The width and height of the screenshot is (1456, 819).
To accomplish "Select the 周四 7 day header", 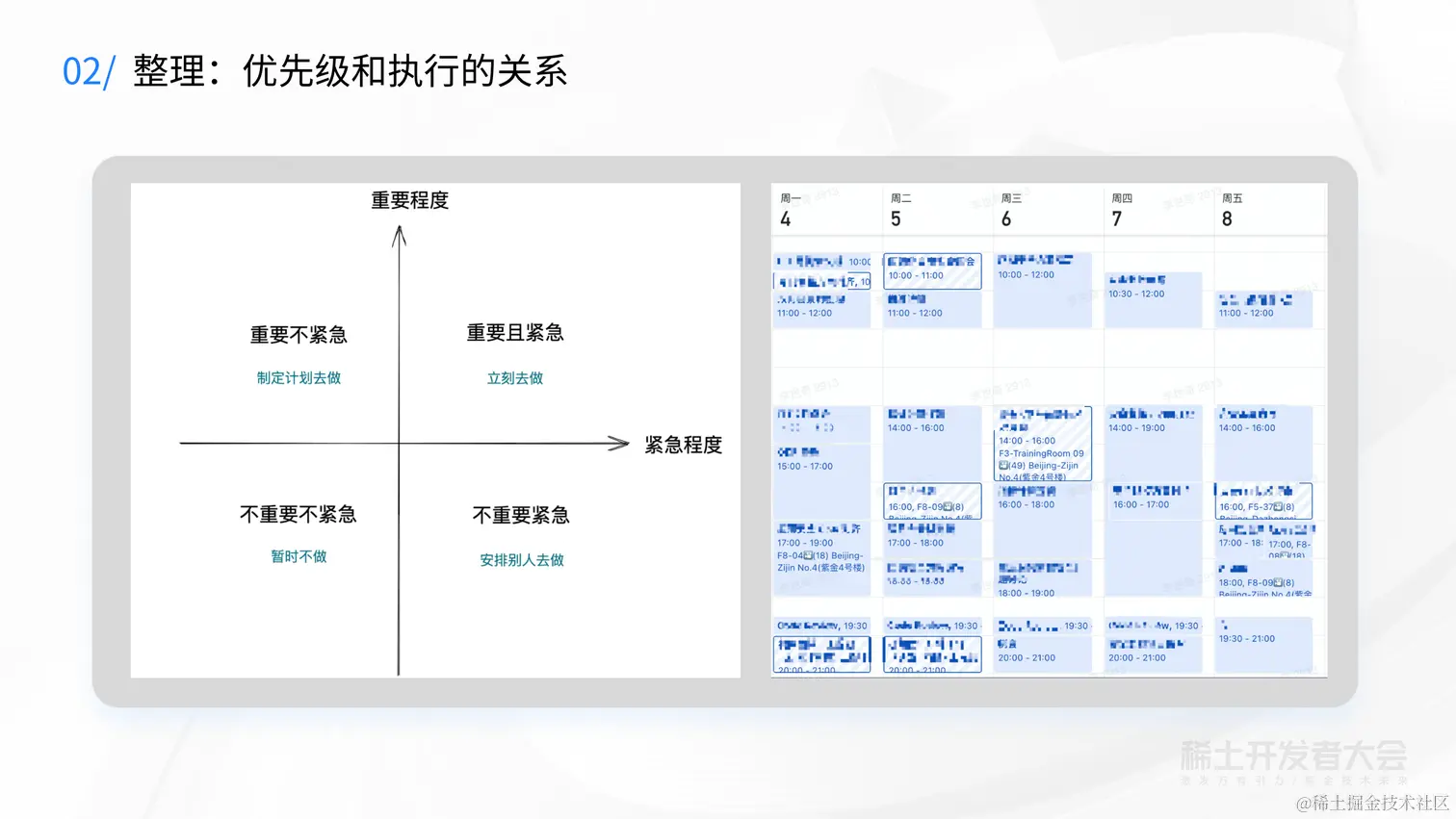I will click(x=1122, y=210).
